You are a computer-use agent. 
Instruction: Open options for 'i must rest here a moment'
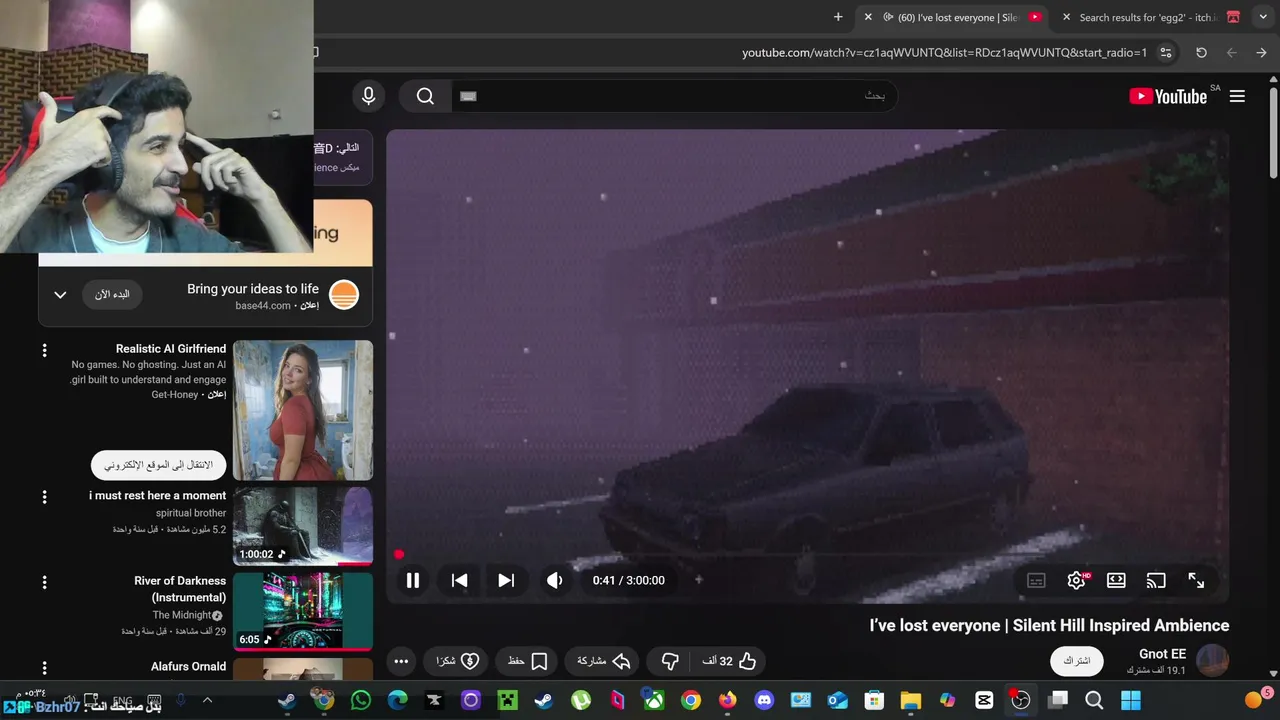click(x=44, y=497)
